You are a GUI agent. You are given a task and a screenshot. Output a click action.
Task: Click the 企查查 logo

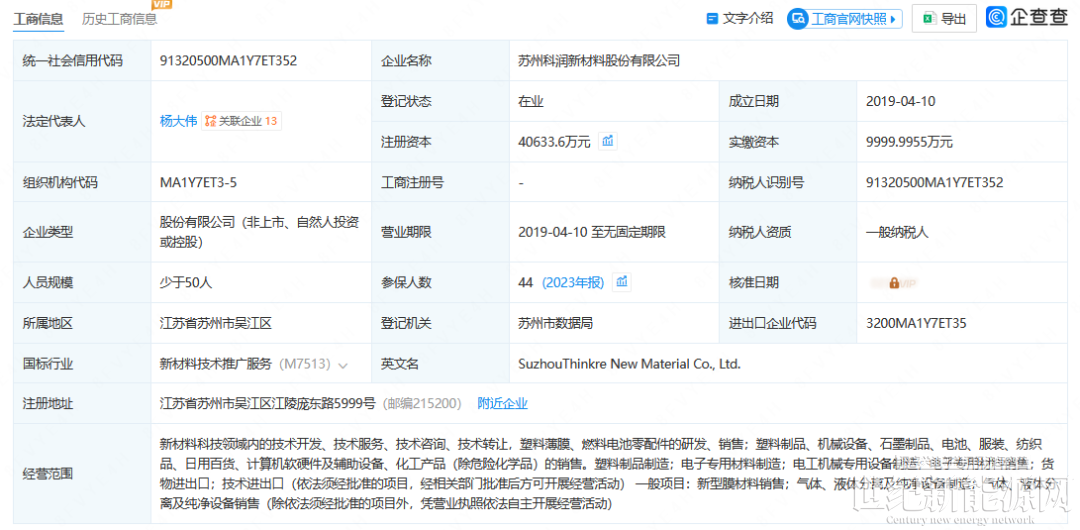coord(1027,17)
